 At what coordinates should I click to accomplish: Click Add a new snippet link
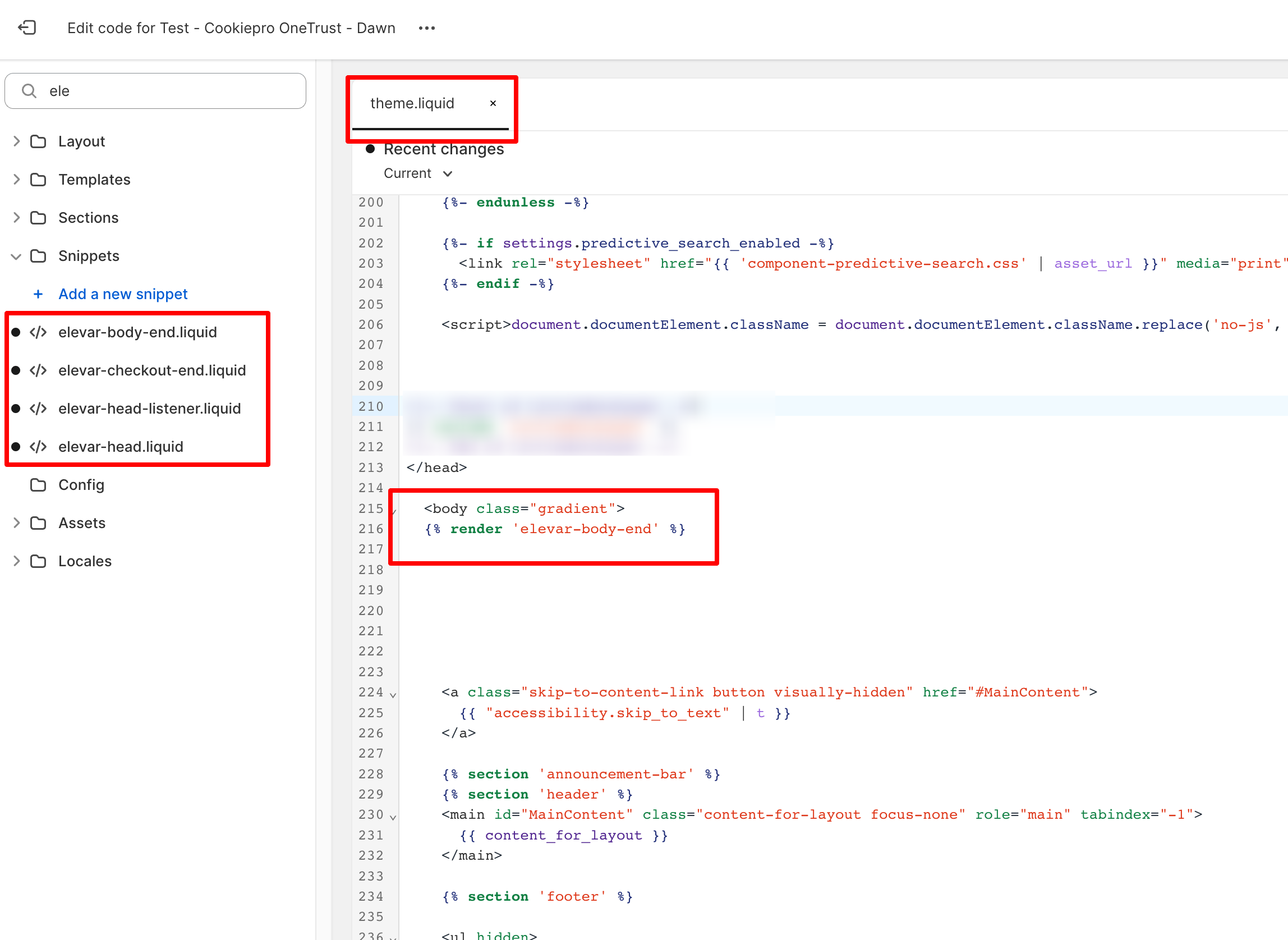(123, 294)
